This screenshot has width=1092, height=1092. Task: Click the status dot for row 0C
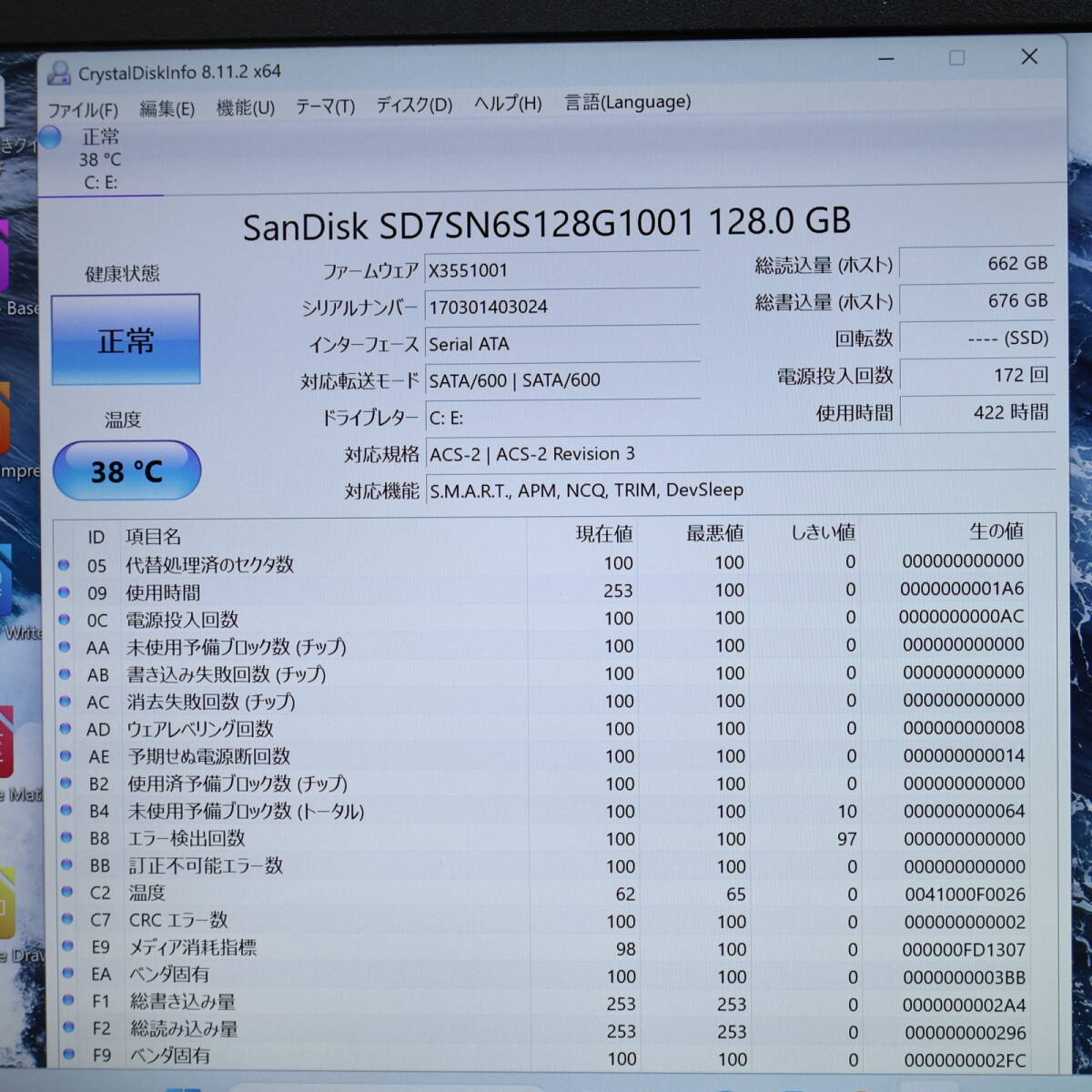click(64, 620)
